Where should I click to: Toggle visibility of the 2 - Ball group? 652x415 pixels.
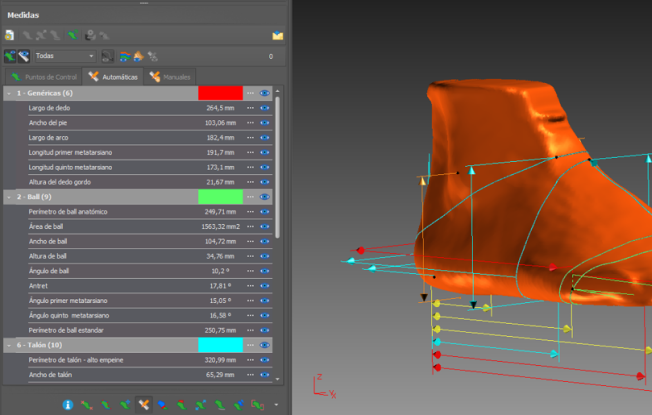coord(265,197)
